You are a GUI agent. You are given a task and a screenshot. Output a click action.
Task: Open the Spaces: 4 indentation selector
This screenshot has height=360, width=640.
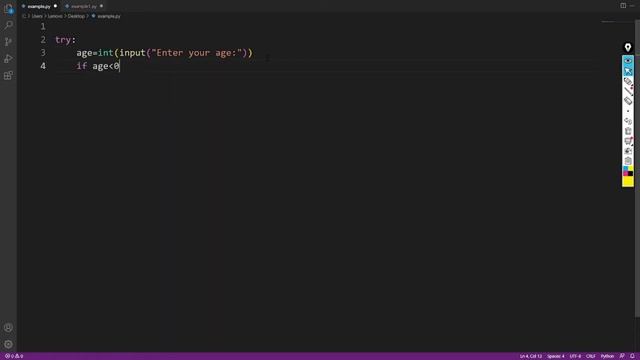tap(556, 356)
